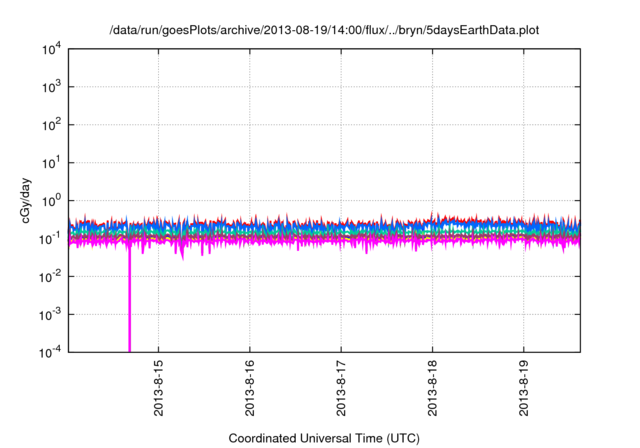Viewport: 640px width, 448px height.
Task: Click the 2013-8-17 date tick label
Action: coord(341,388)
